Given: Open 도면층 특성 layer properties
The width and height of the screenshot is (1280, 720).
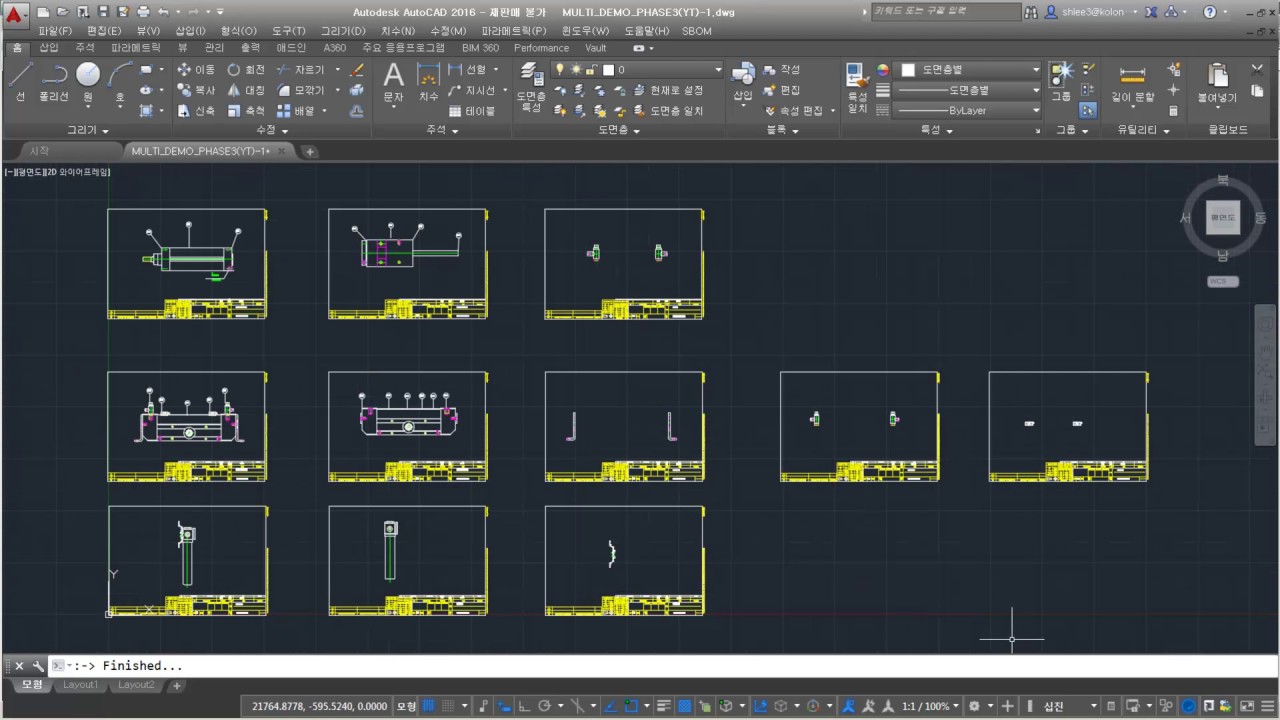Looking at the screenshot, I should 531,86.
